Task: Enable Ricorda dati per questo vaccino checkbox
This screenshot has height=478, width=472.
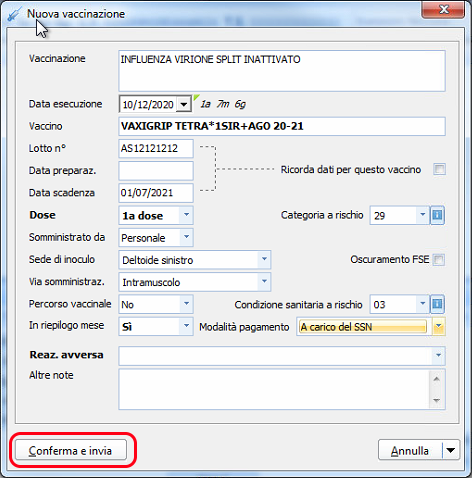Action: pyautogui.click(x=439, y=169)
